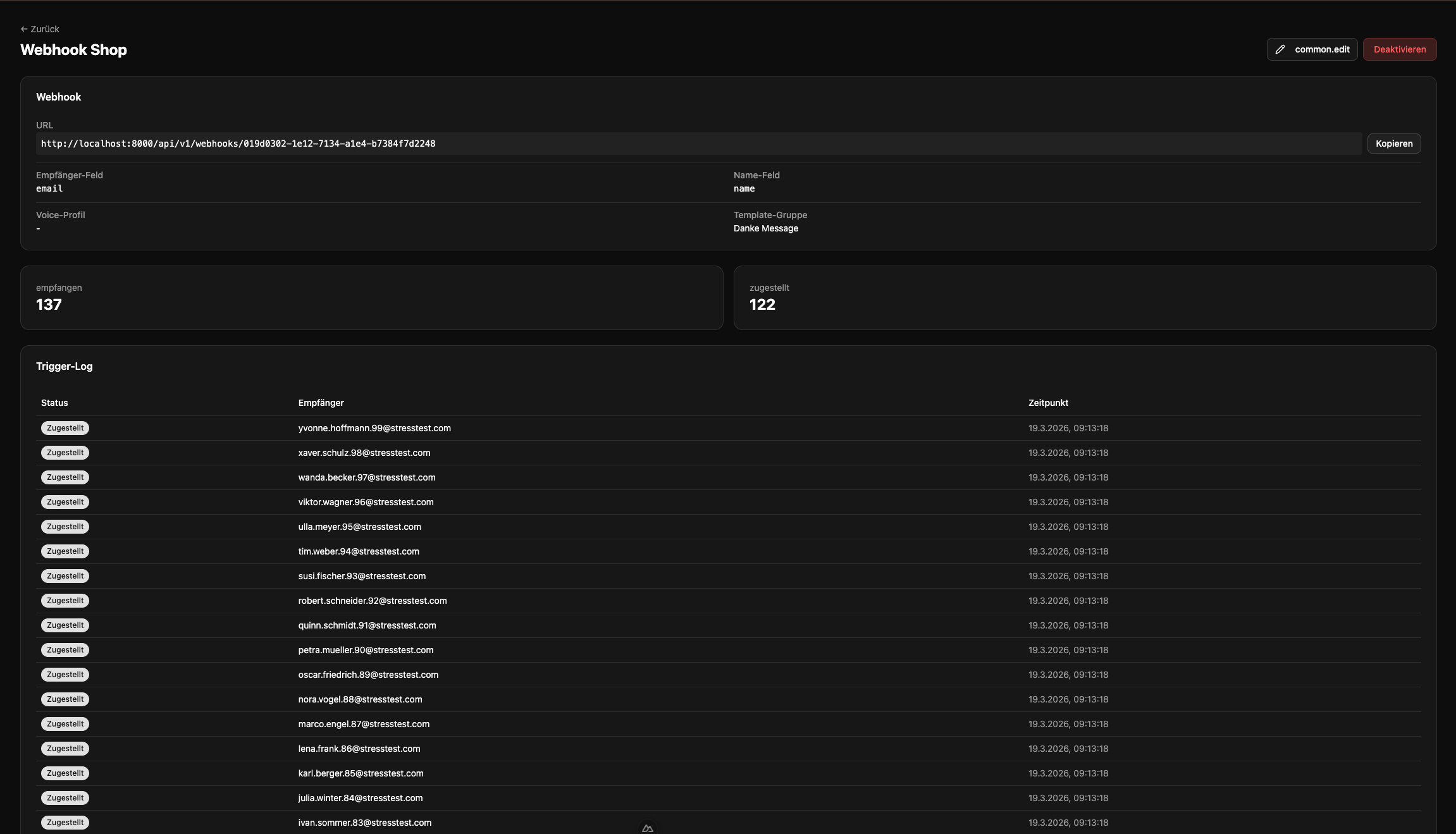Click the Status column header

coord(54,403)
